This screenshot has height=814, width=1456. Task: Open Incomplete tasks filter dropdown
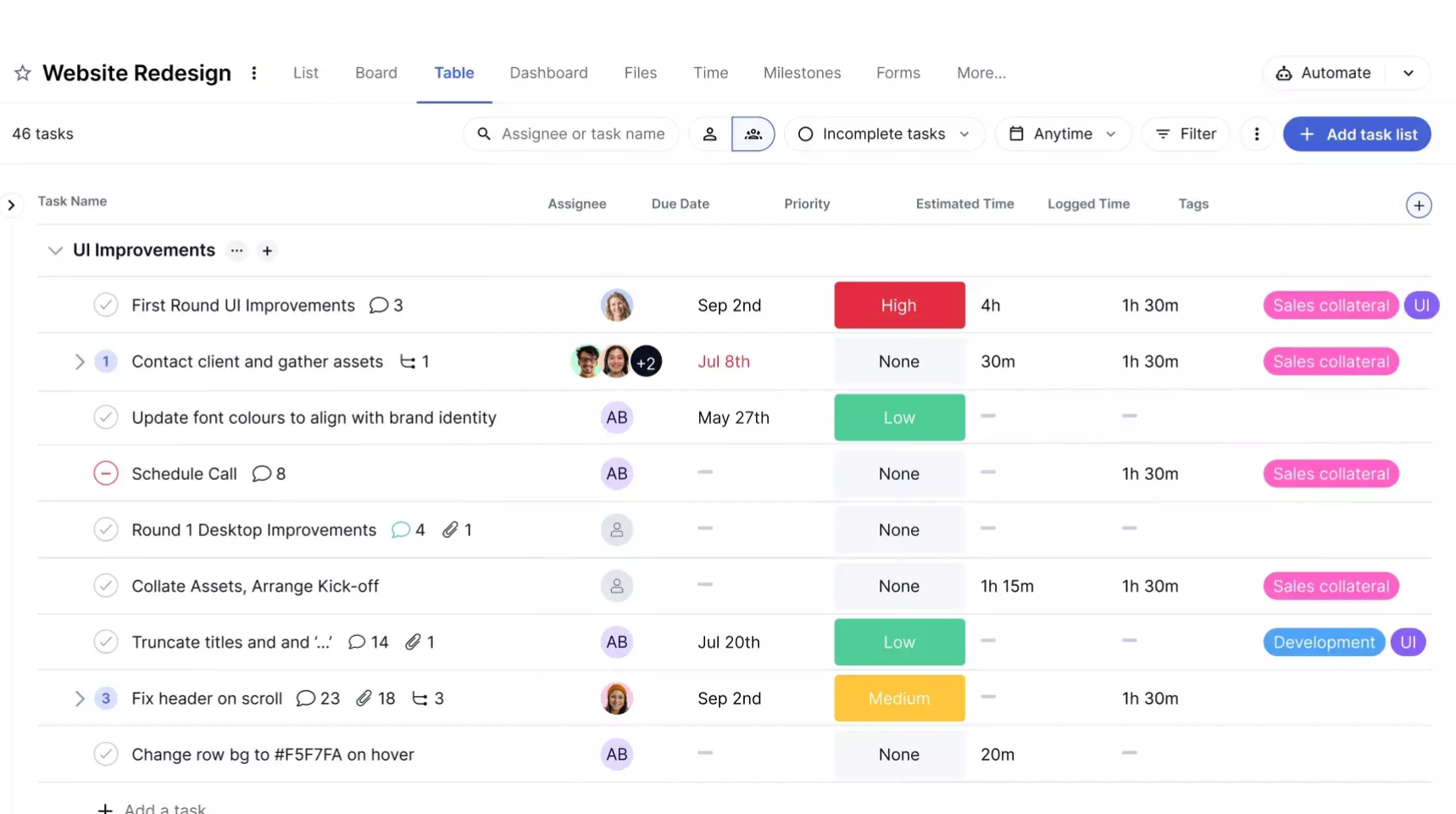point(885,134)
